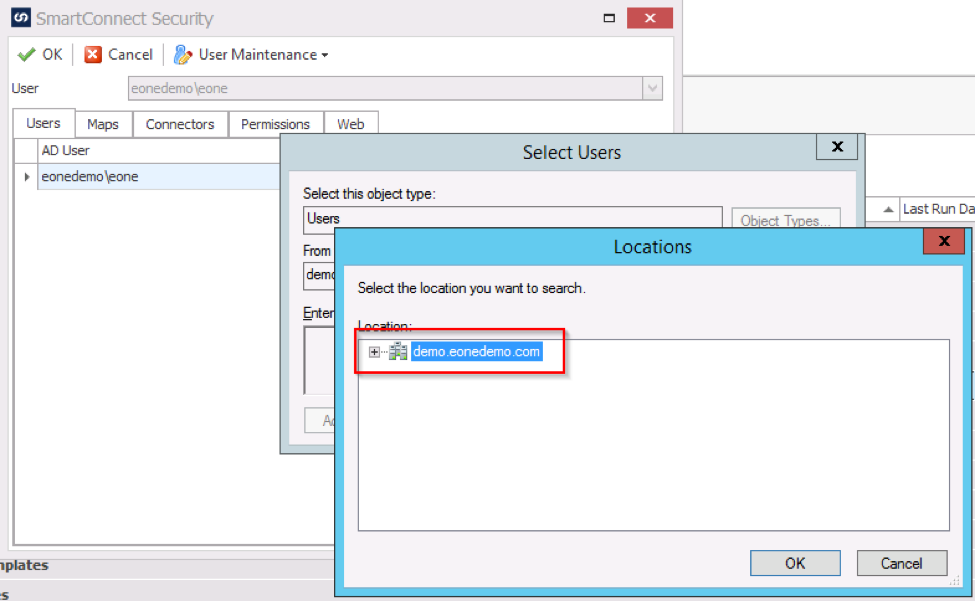
Task: Select the Web tab
Action: pyautogui.click(x=351, y=124)
